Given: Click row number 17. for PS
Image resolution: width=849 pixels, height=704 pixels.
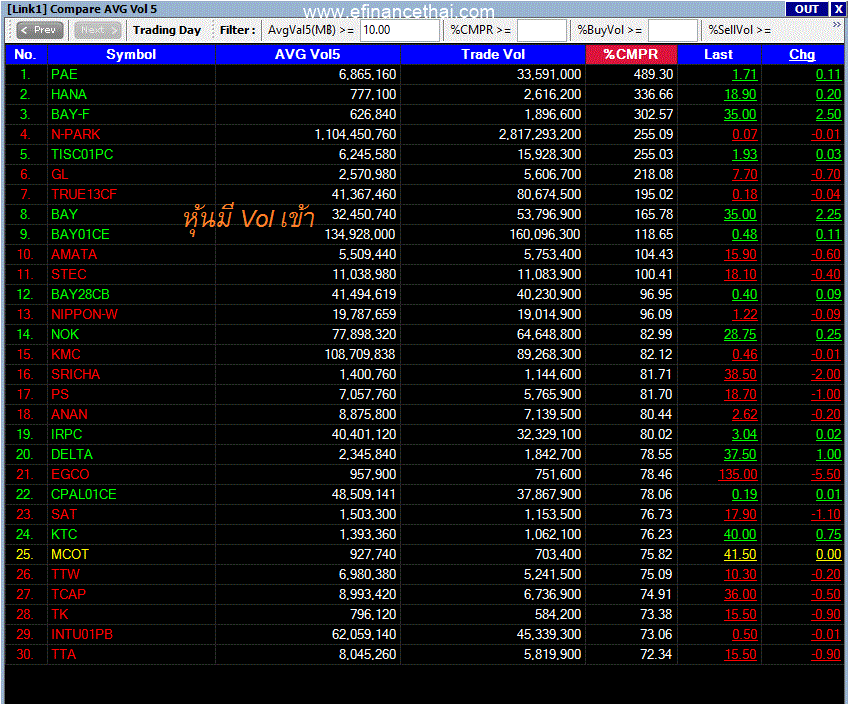Looking at the screenshot, I should [25, 395].
